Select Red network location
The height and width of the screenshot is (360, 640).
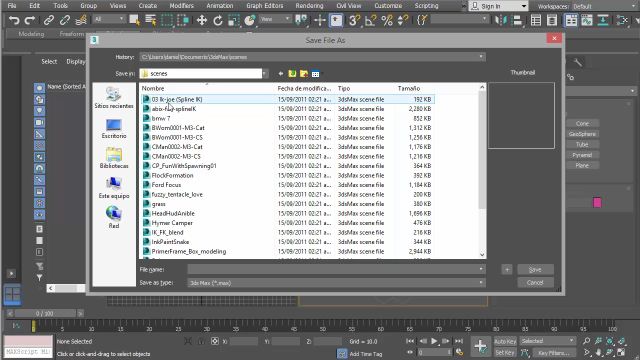tap(114, 218)
